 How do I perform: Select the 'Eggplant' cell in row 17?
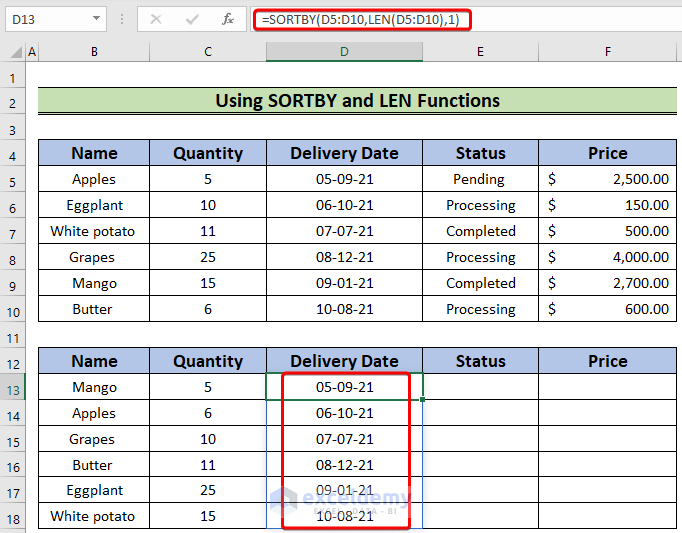pos(94,490)
